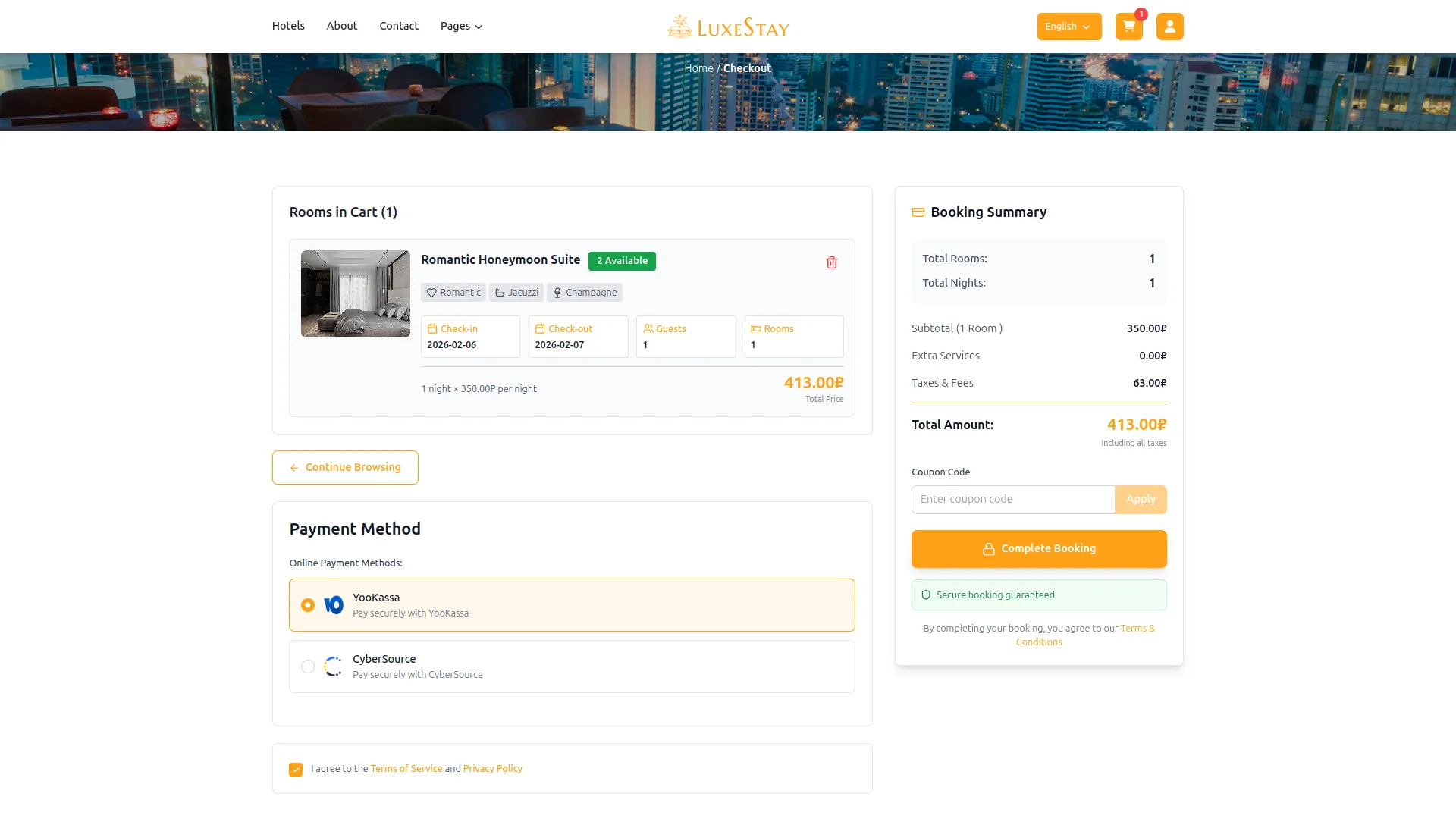The width and height of the screenshot is (1456, 819).
Task: Click the Romantic Honeymoon Suite room thumbnail
Action: (356, 294)
